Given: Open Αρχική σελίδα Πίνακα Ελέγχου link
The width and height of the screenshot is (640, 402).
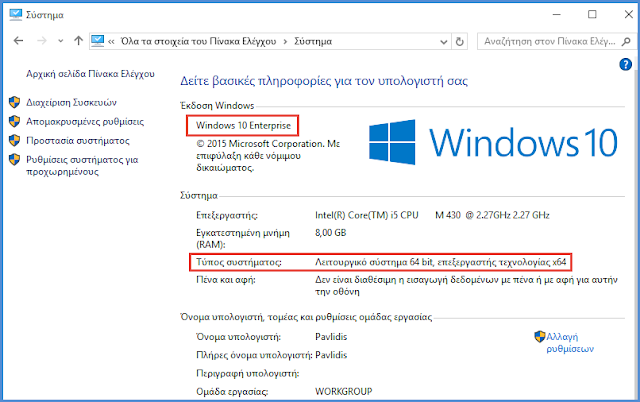Looking at the screenshot, I should tap(91, 74).
